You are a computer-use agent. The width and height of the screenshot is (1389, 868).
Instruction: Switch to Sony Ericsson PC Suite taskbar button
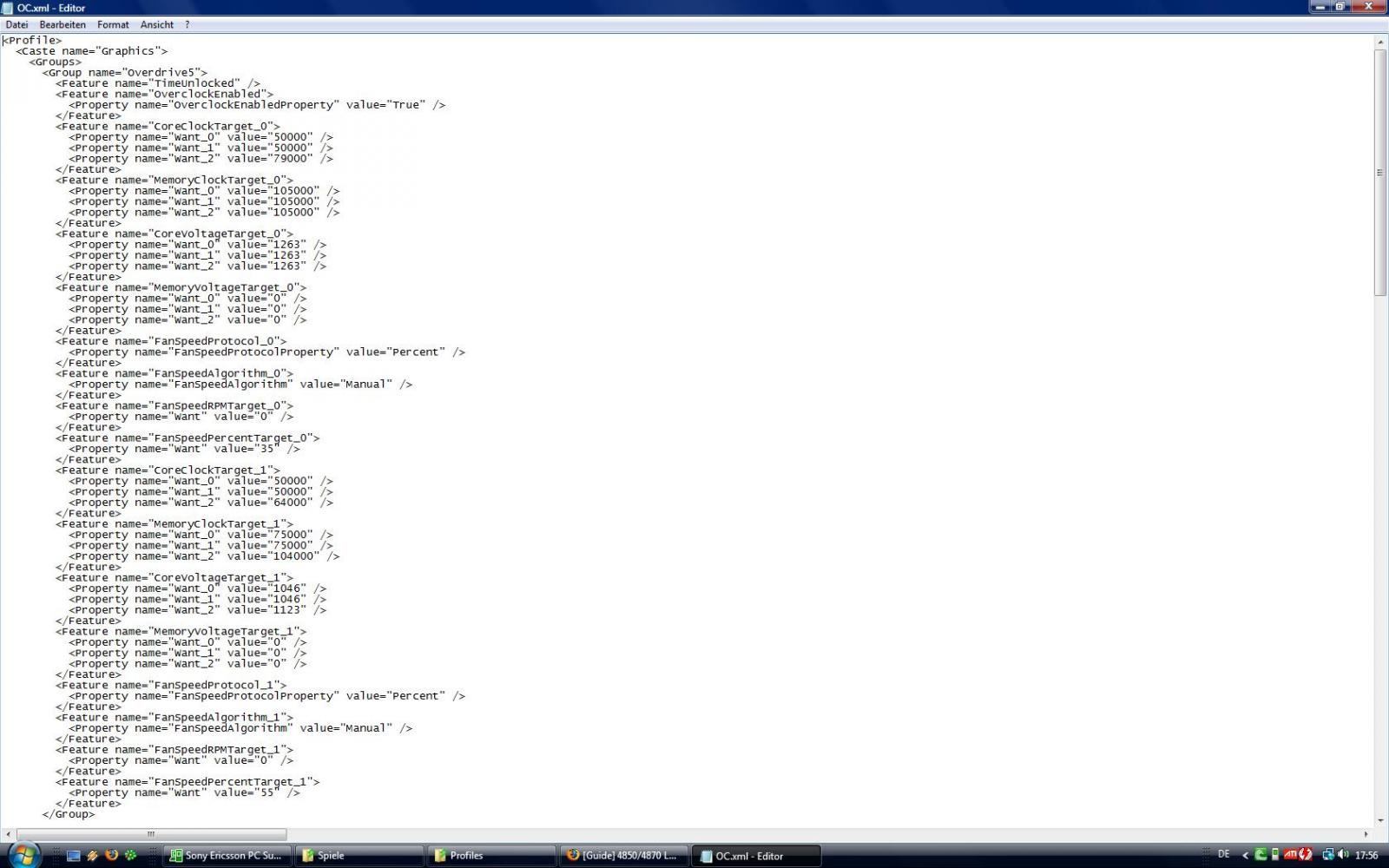coord(227,855)
